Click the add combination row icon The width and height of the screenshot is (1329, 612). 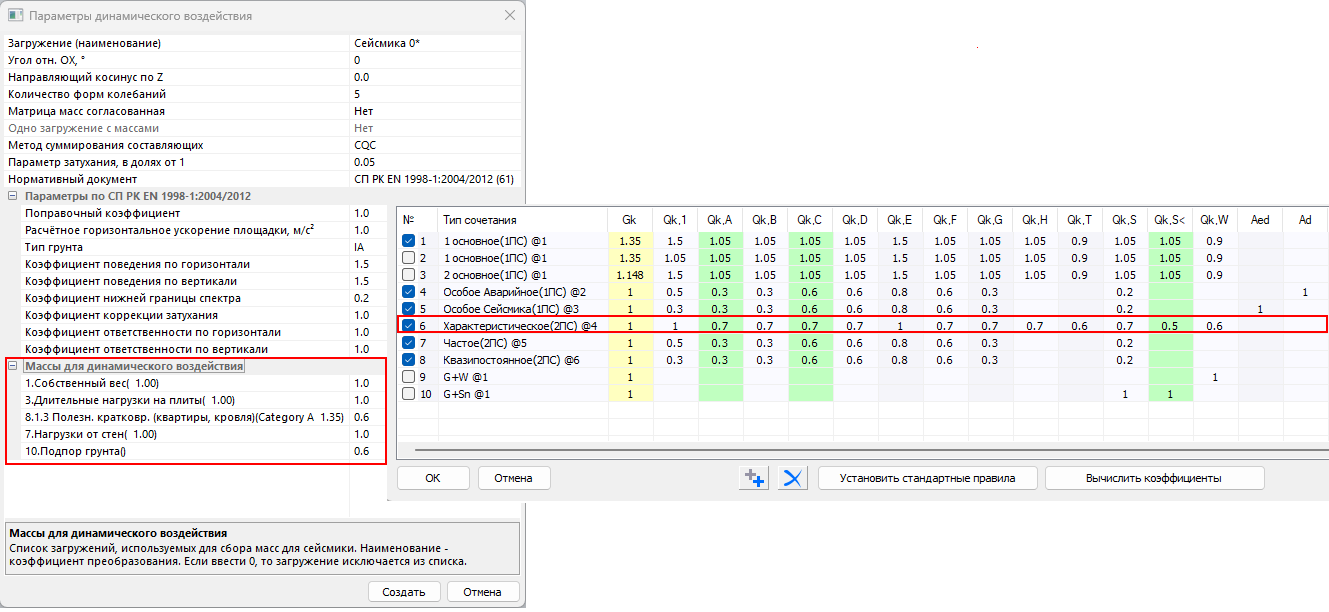753,478
